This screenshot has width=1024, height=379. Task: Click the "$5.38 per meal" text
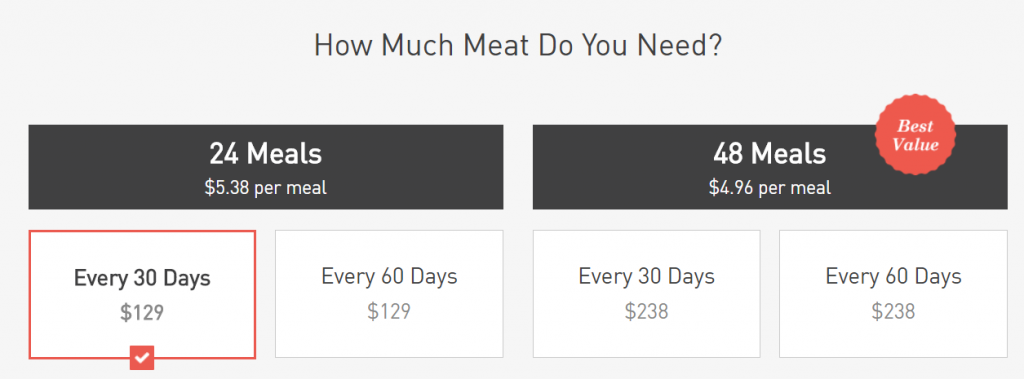pos(265,188)
